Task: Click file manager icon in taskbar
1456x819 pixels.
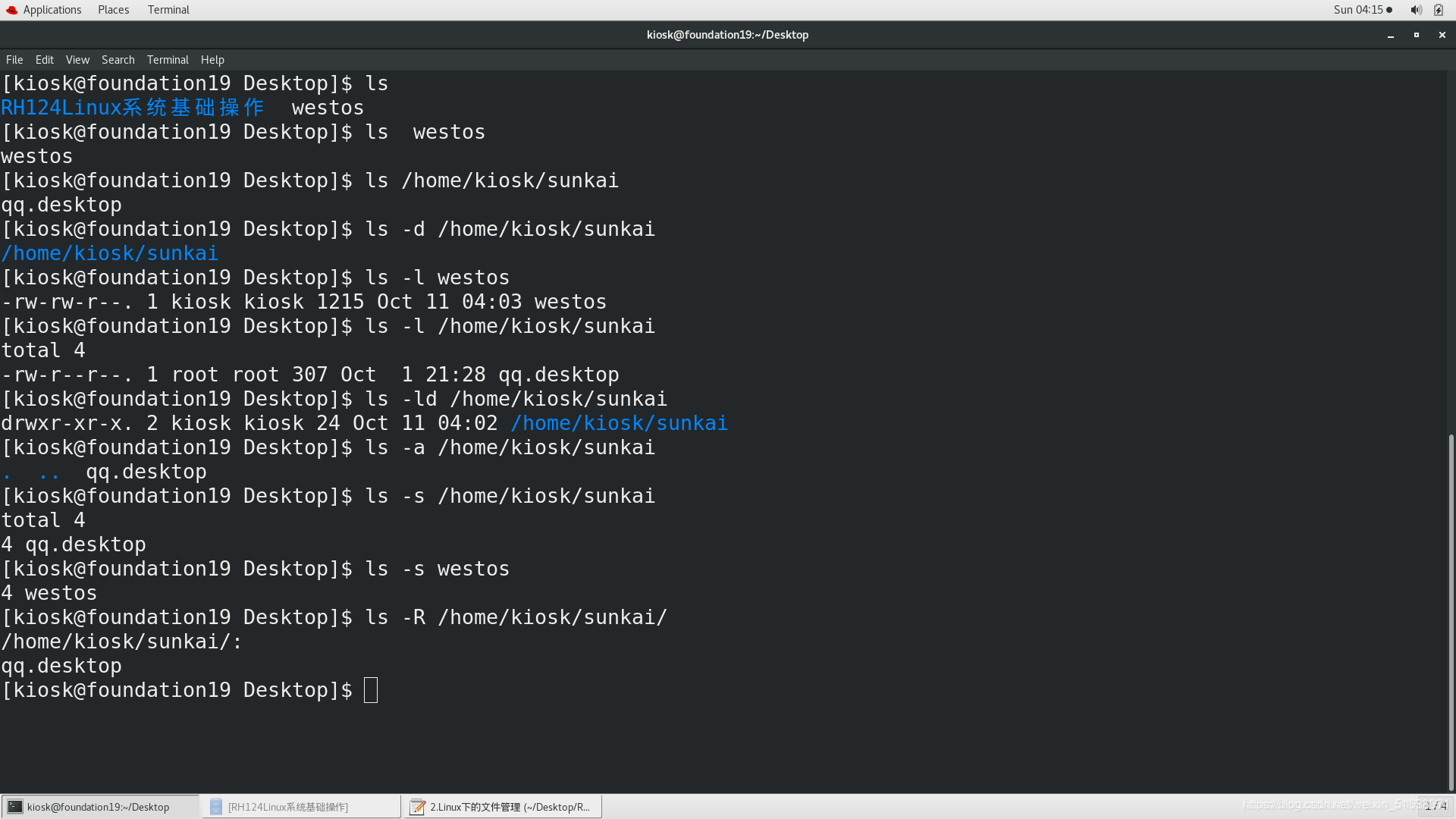Action: [216, 807]
